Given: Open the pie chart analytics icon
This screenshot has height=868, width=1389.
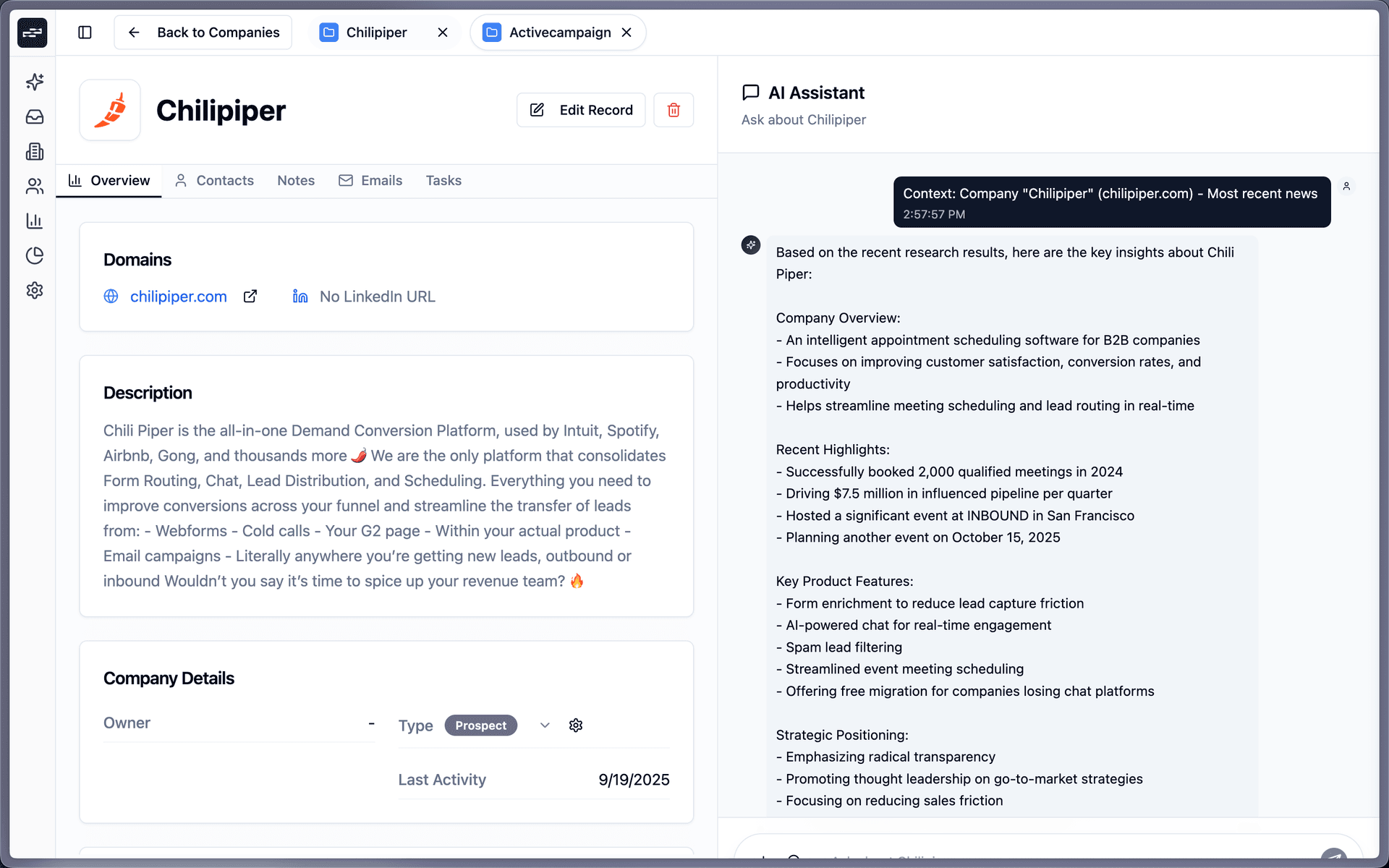Looking at the screenshot, I should coord(34,255).
